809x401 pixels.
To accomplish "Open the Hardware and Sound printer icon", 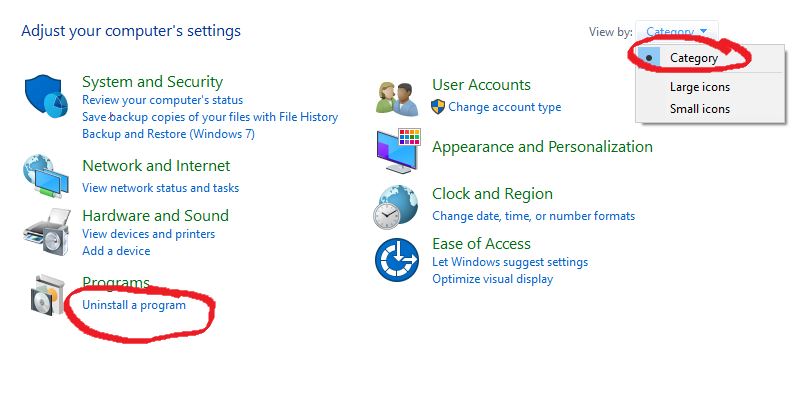I will [x=47, y=232].
